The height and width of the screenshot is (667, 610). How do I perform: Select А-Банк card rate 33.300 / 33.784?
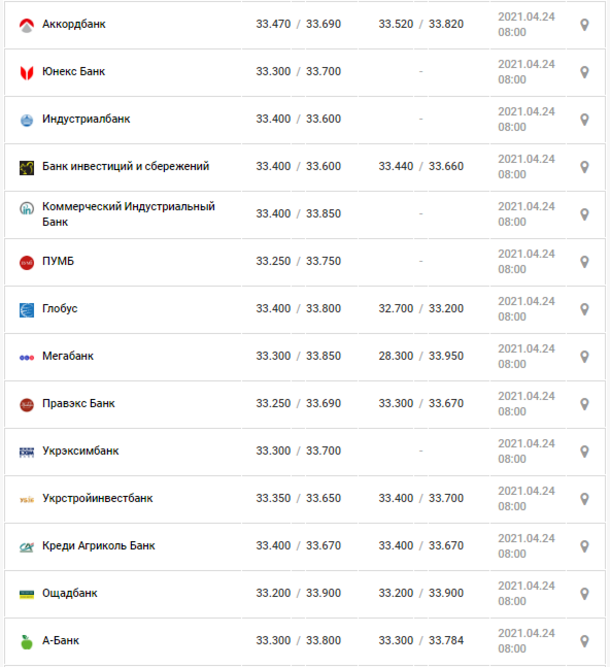click(421, 641)
